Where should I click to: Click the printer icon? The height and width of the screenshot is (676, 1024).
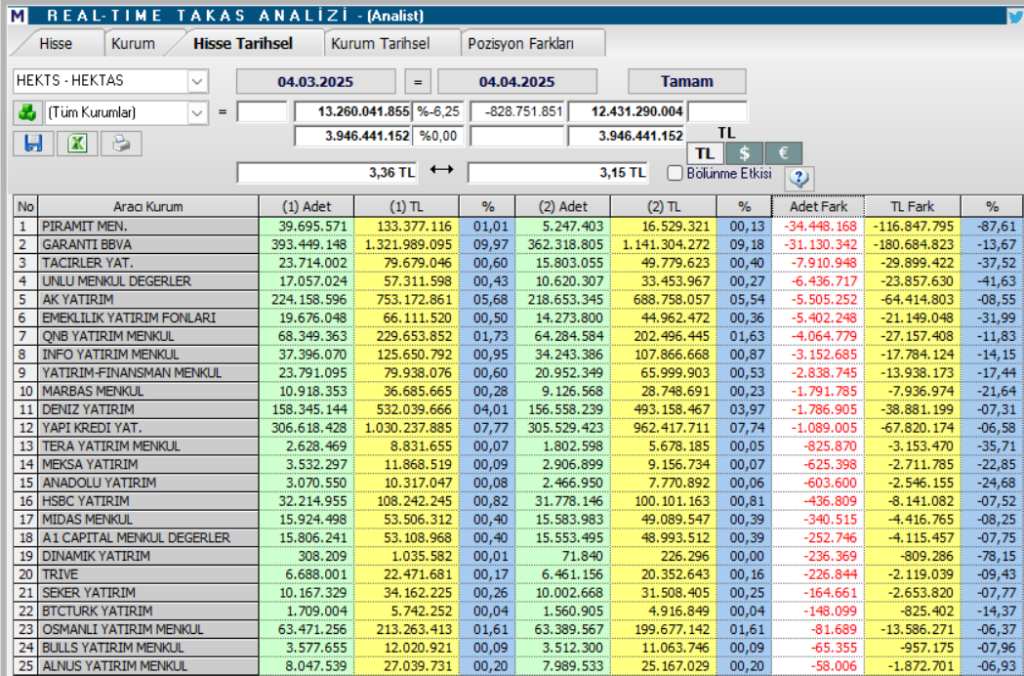pos(121,143)
